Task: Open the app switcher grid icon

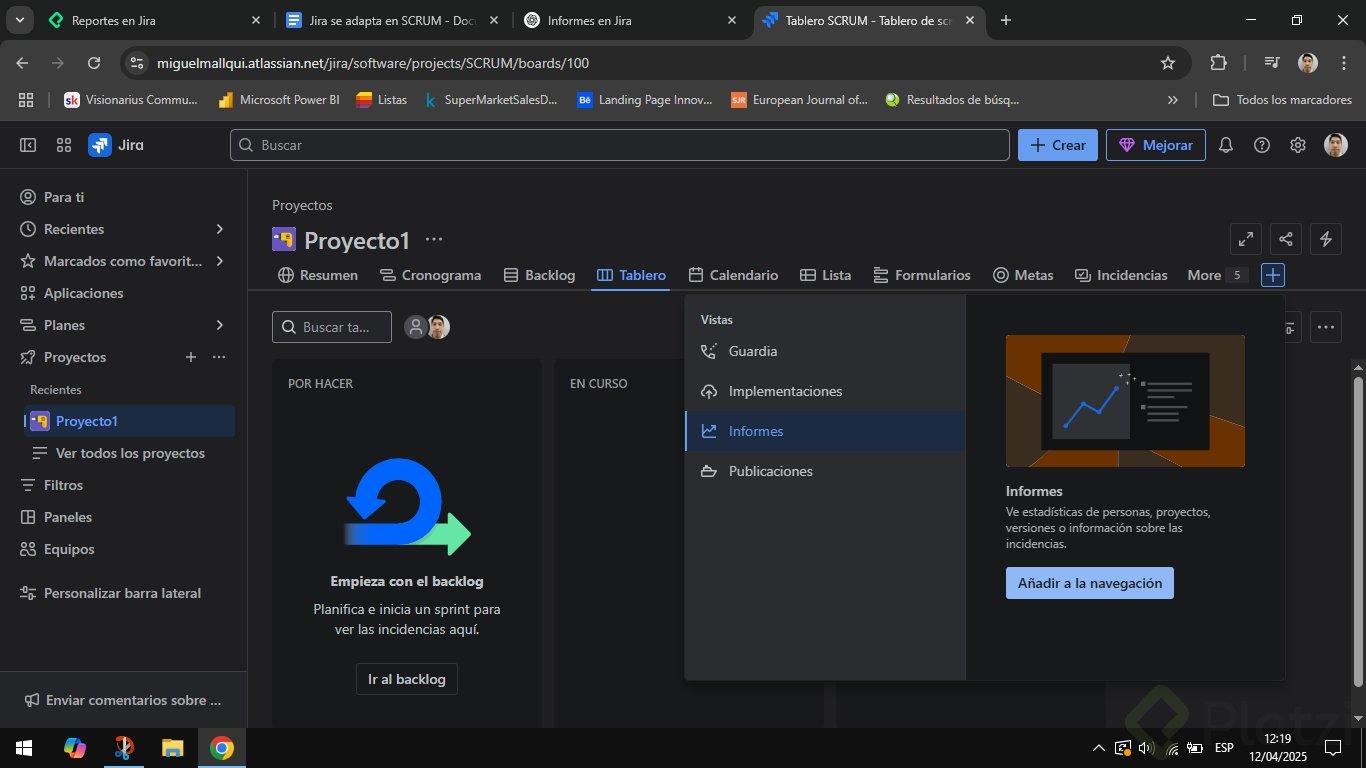Action: pos(64,145)
